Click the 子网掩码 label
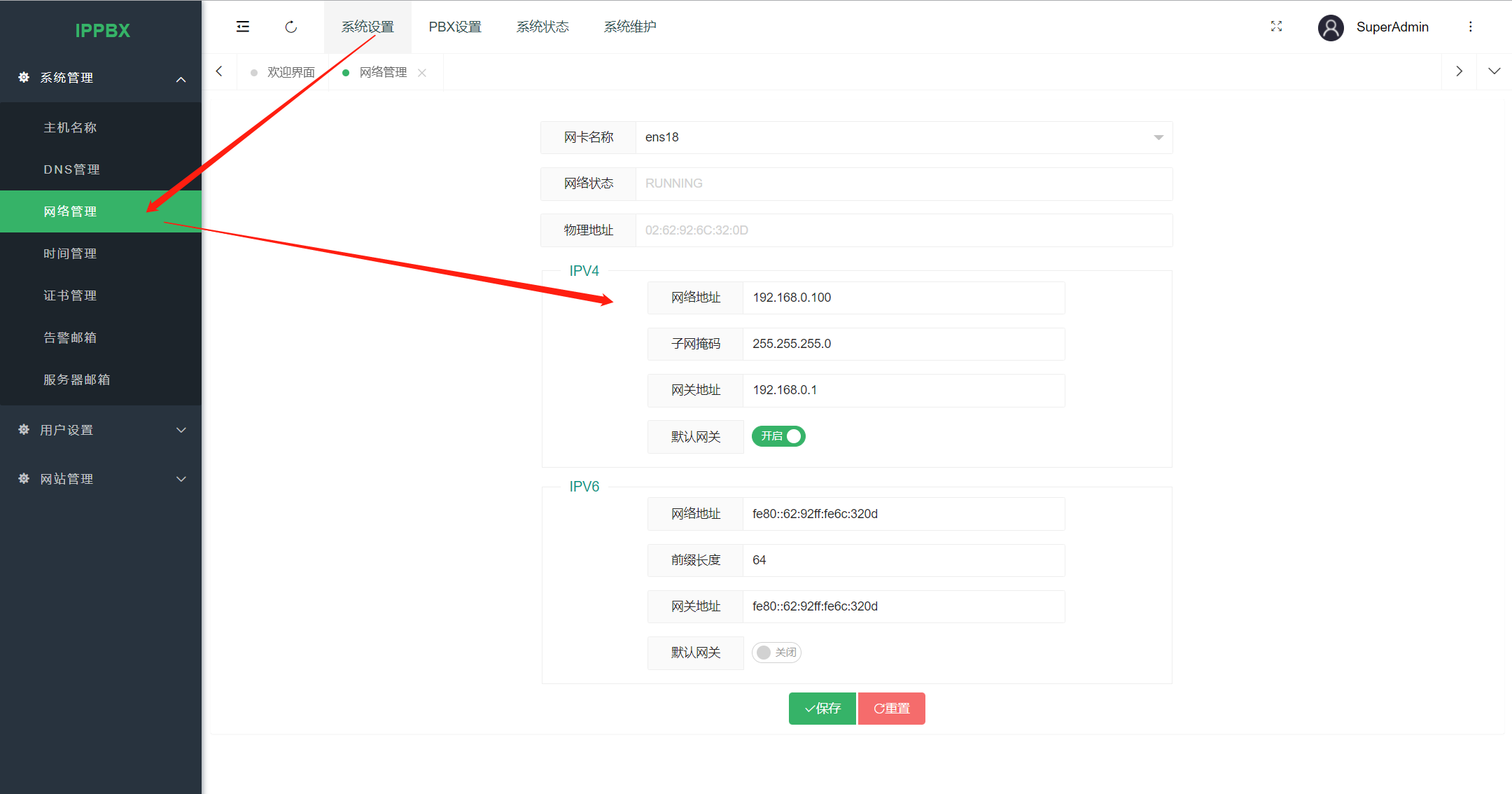Image resolution: width=1512 pixels, height=794 pixels. (x=696, y=344)
